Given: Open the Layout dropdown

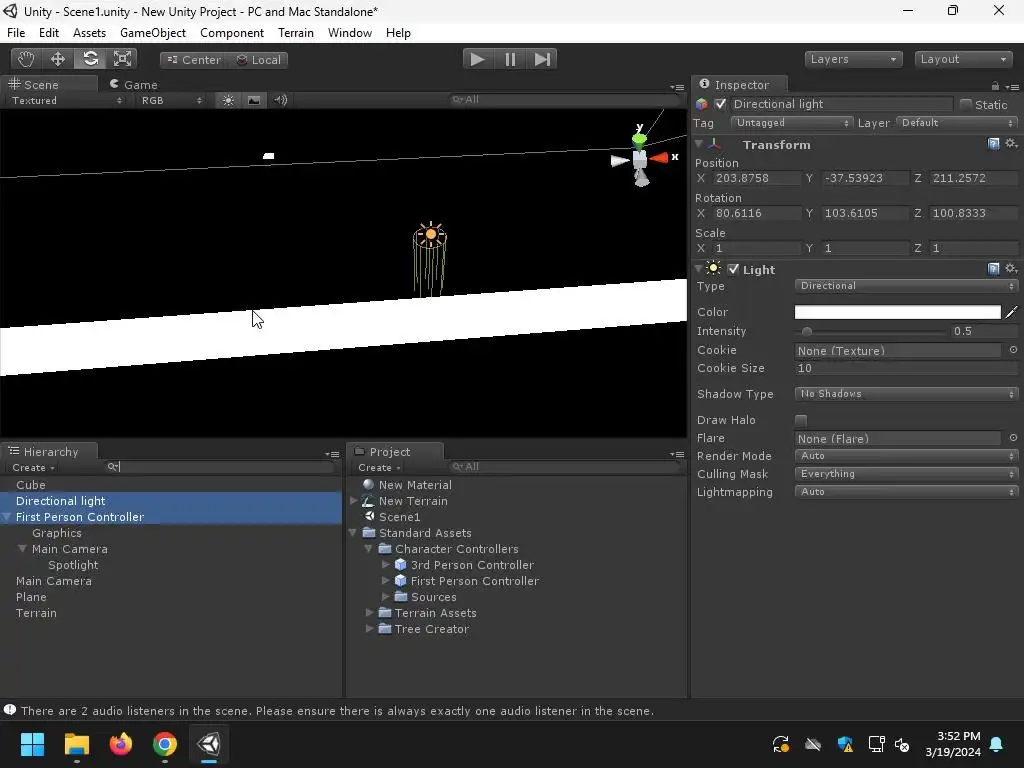Looking at the screenshot, I should tap(963, 59).
